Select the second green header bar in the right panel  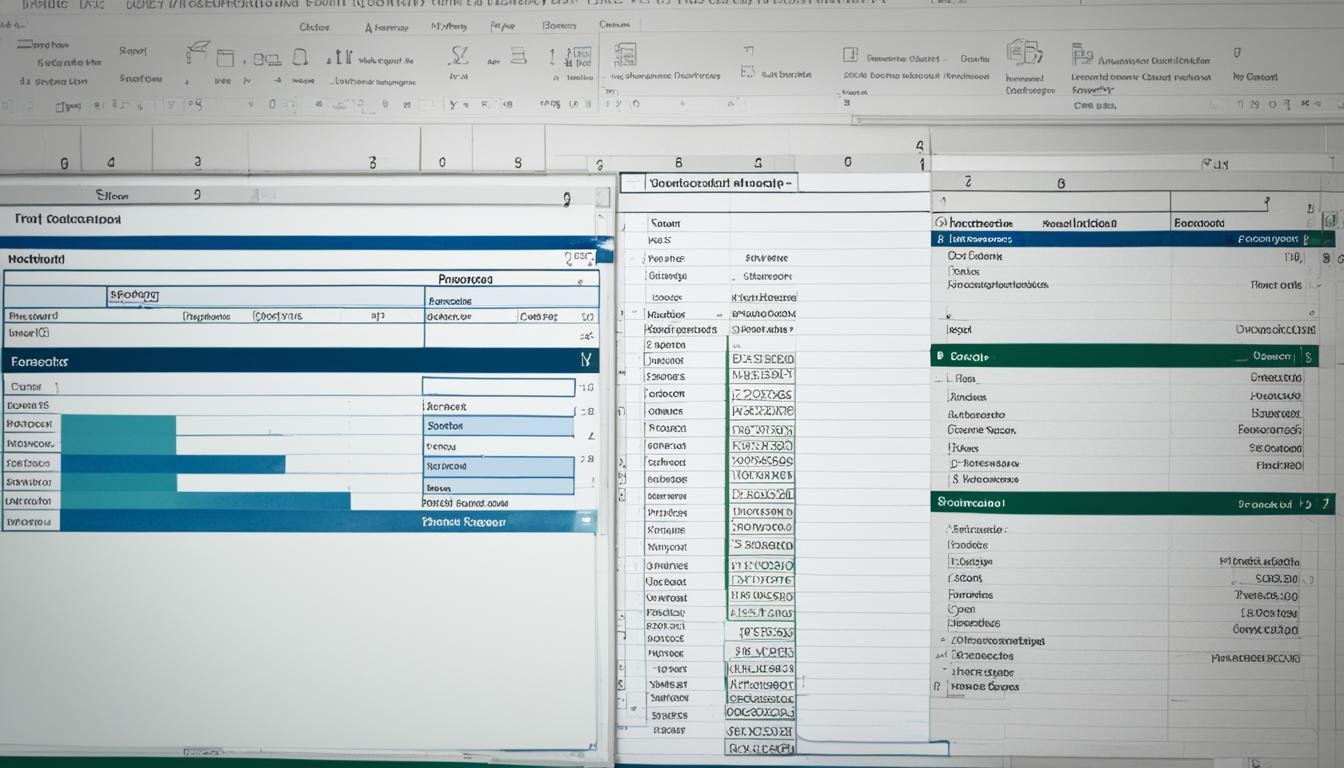[1133, 503]
